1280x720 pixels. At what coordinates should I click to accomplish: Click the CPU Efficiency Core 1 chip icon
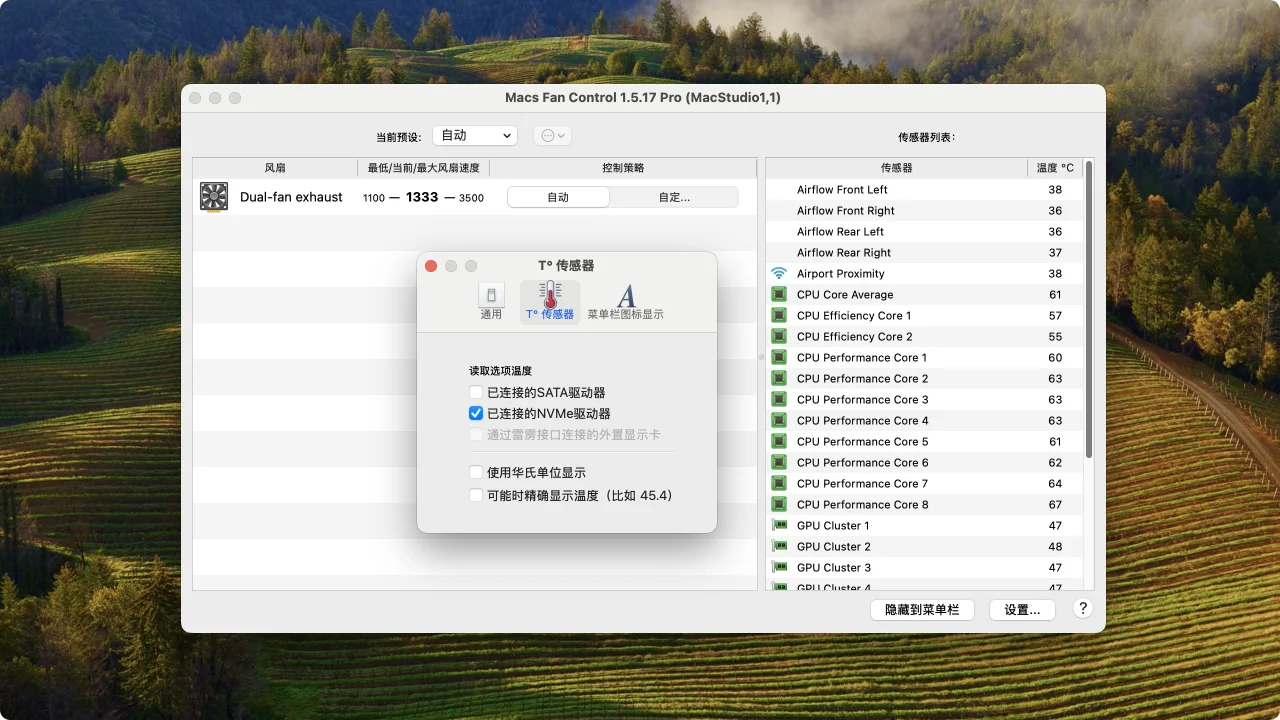pyautogui.click(x=779, y=316)
